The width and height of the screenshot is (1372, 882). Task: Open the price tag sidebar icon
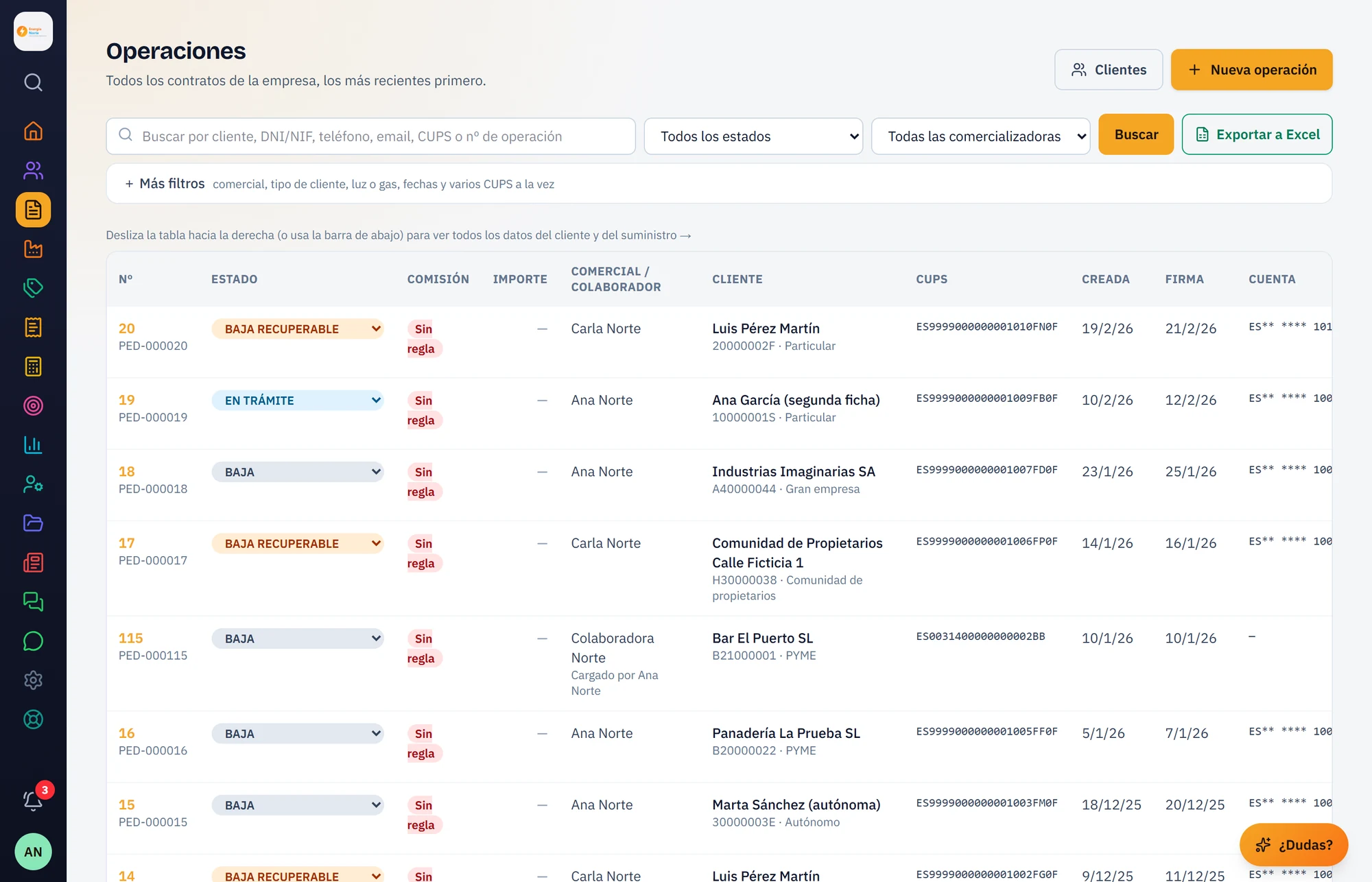click(33, 288)
